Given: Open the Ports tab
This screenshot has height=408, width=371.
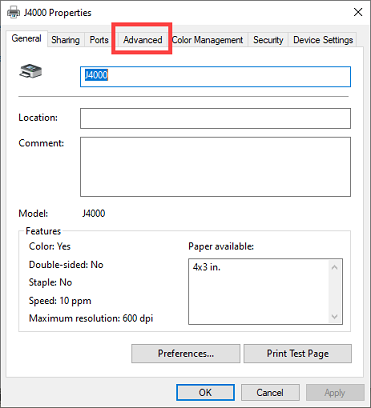Looking at the screenshot, I should click(x=99, y=40).
